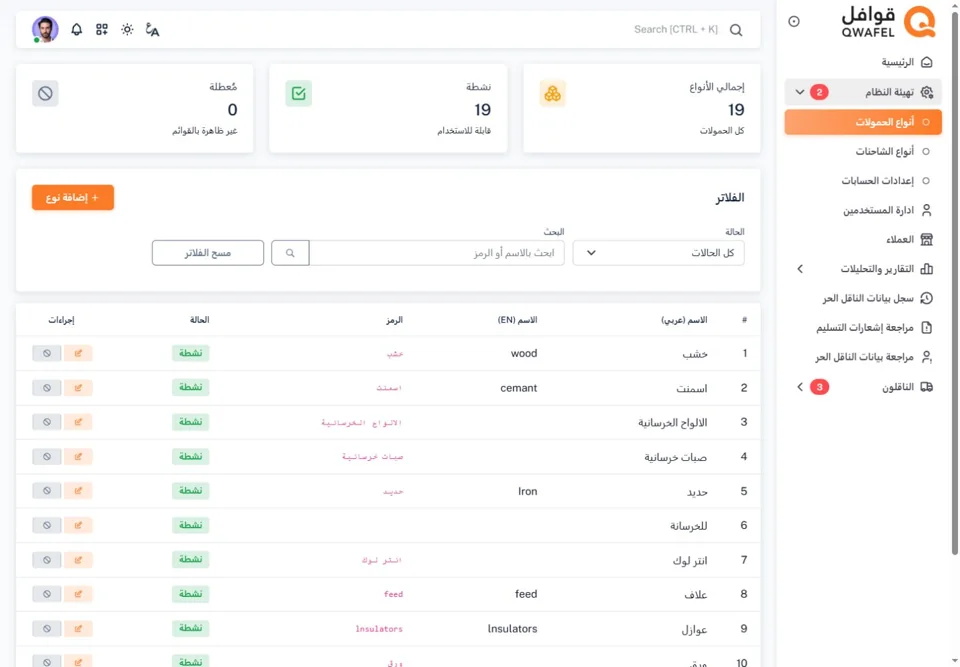
Task: Click the Insulators code cell
Action: (x=379, y=629)
